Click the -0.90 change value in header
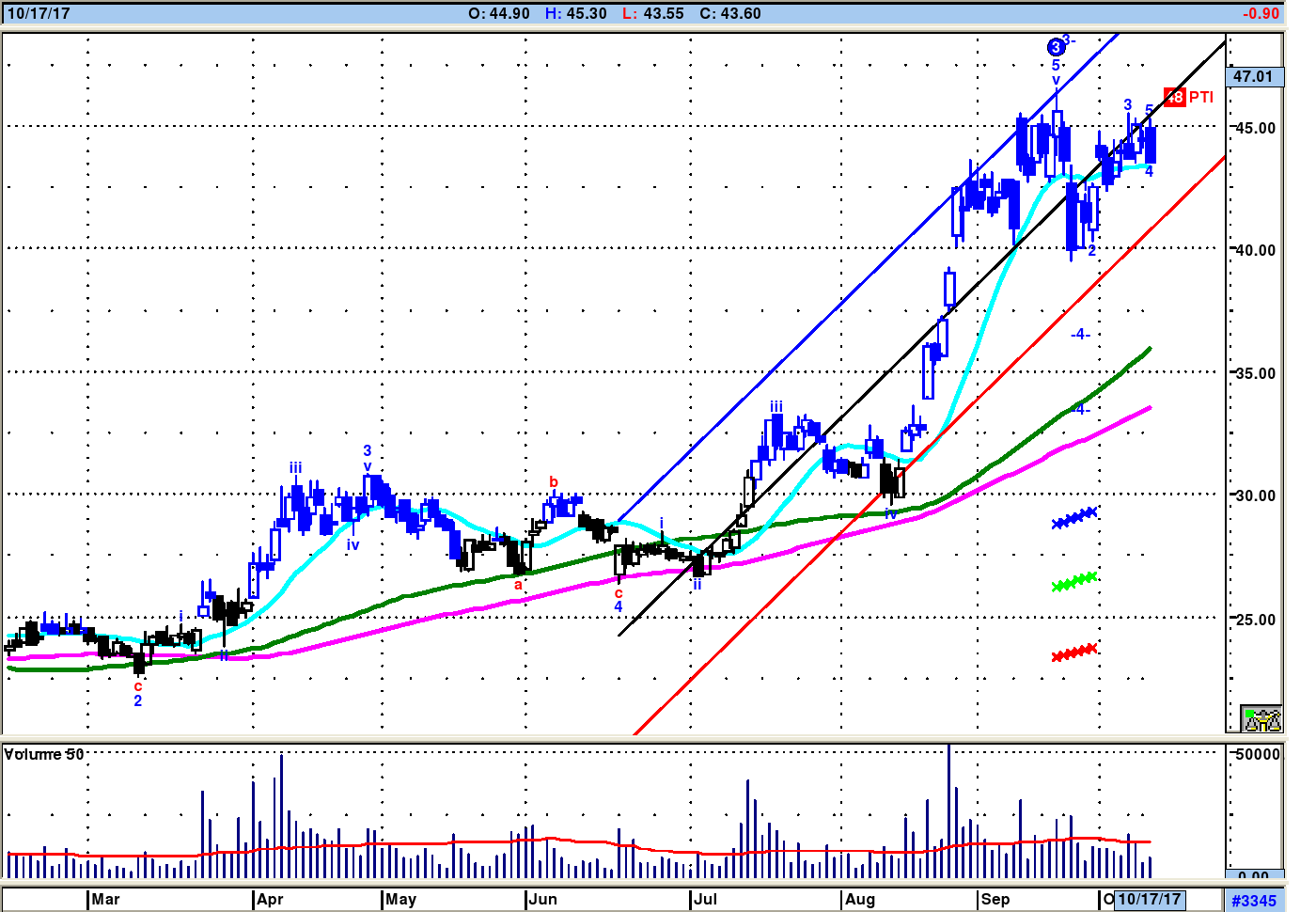The width and height of the screenshot is (1316, 912). pos(1261,13)
